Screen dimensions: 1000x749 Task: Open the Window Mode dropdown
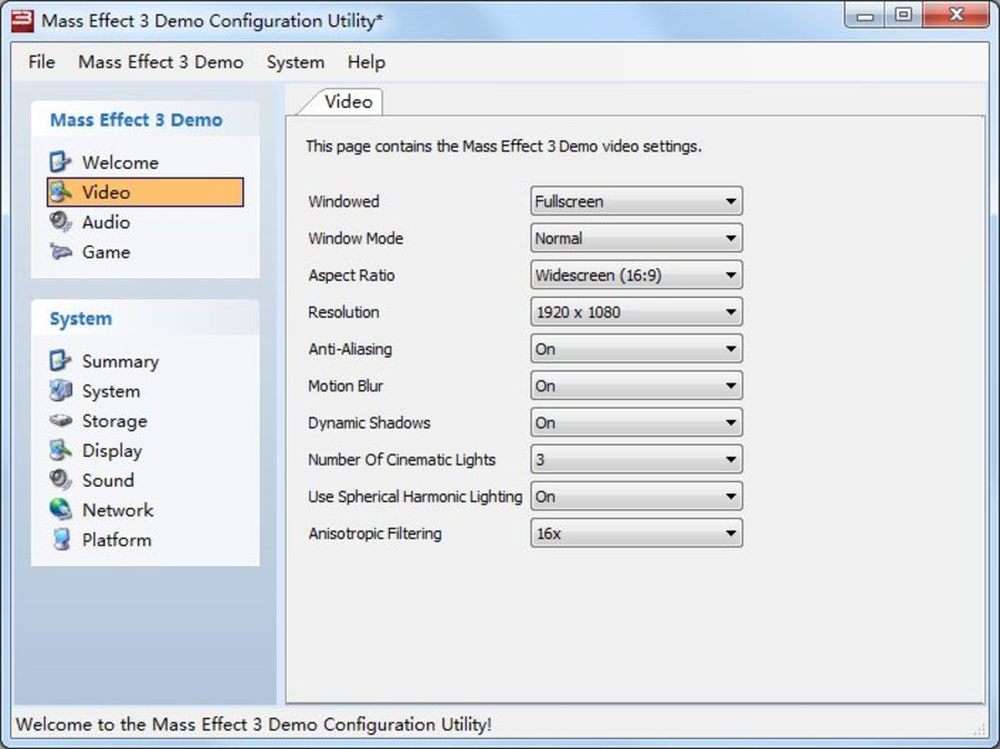coord(636,239)
